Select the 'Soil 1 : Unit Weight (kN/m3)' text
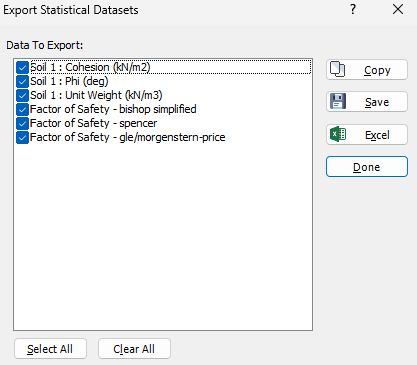This screenshot has width=417, height=365. click(x=96, y=95)
